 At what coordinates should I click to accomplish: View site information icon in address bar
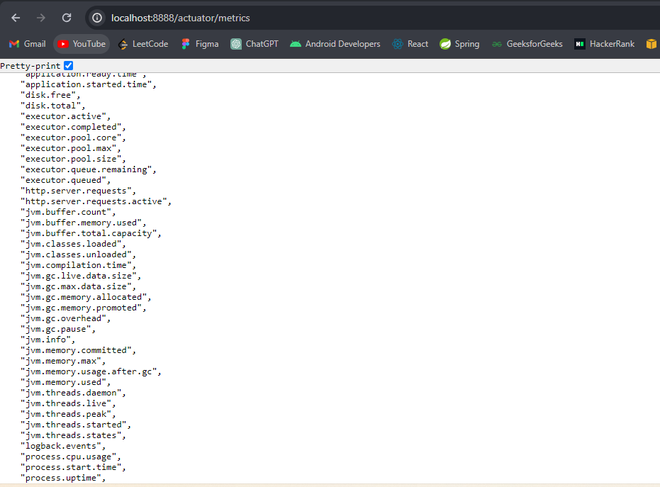97,18
